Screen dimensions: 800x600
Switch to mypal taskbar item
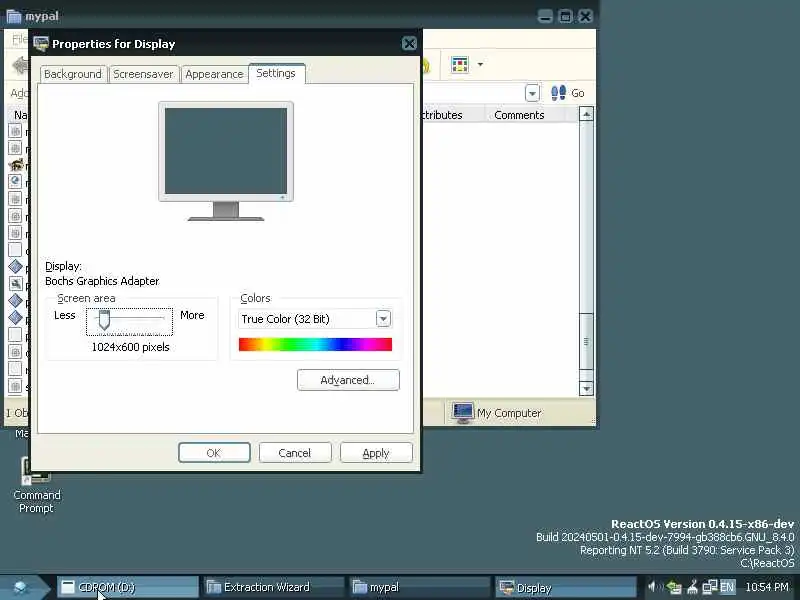point(420,587)
